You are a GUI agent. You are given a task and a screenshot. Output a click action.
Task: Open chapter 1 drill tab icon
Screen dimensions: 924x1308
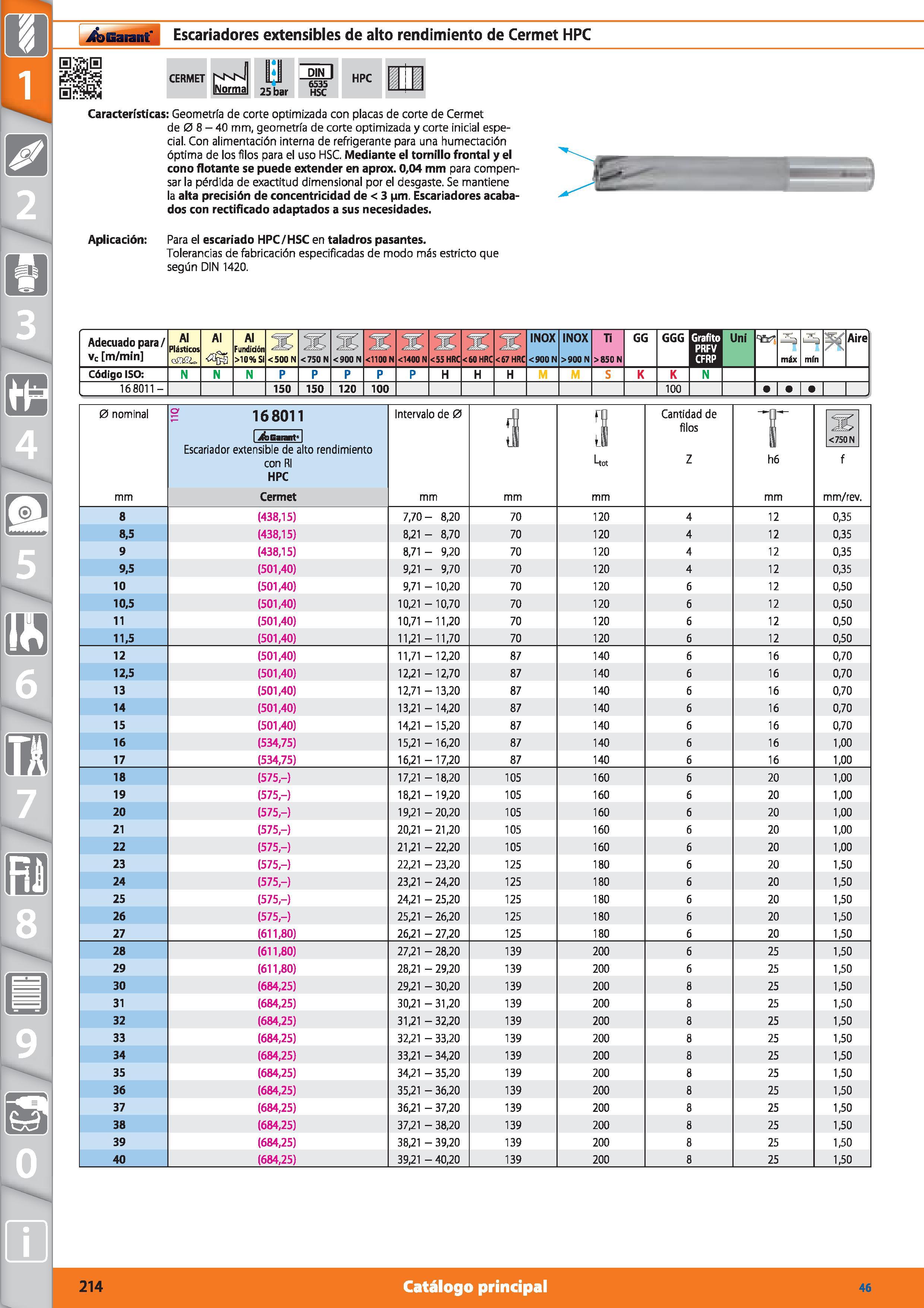[x=26, y=35]
